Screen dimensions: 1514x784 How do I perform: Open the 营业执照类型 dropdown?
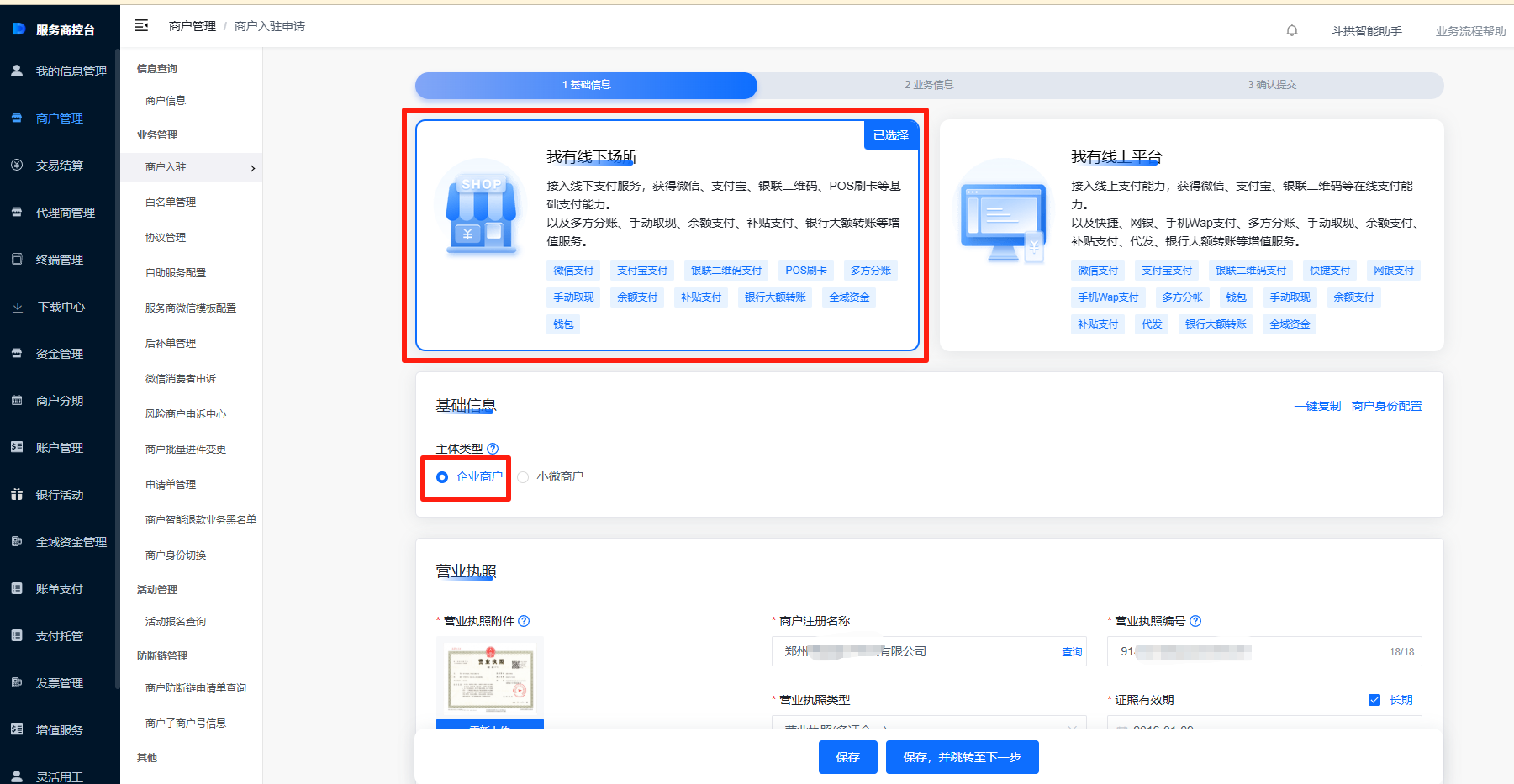click(x=929, y=723)
